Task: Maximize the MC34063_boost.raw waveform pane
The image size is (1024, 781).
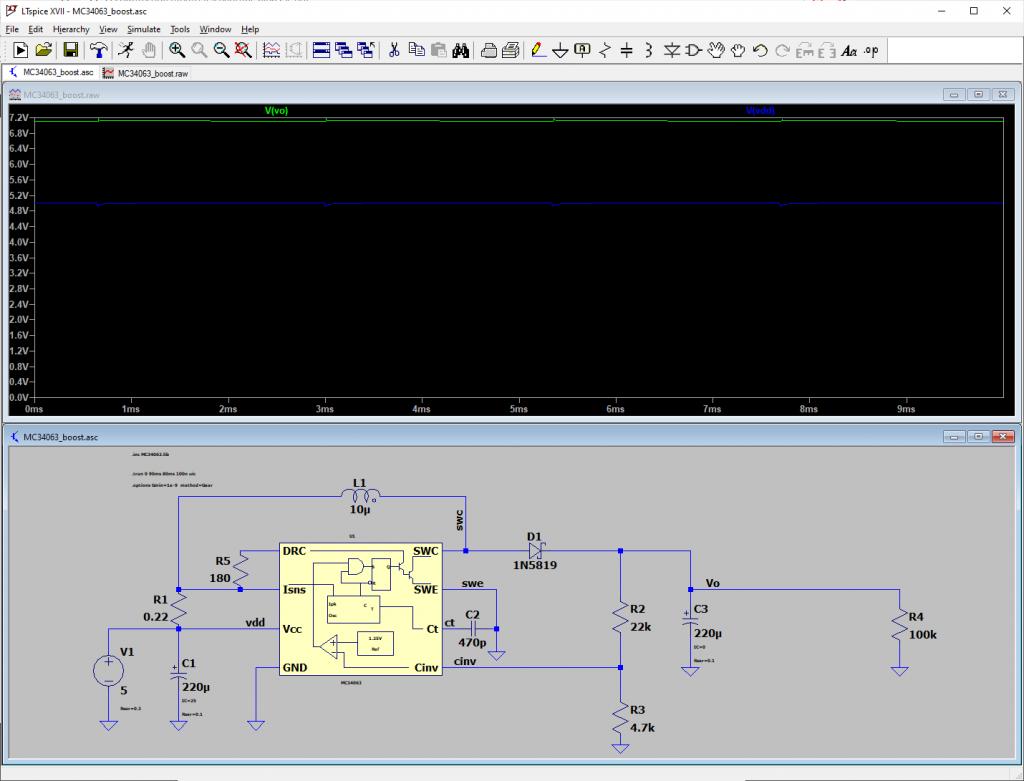Action: 978,95
